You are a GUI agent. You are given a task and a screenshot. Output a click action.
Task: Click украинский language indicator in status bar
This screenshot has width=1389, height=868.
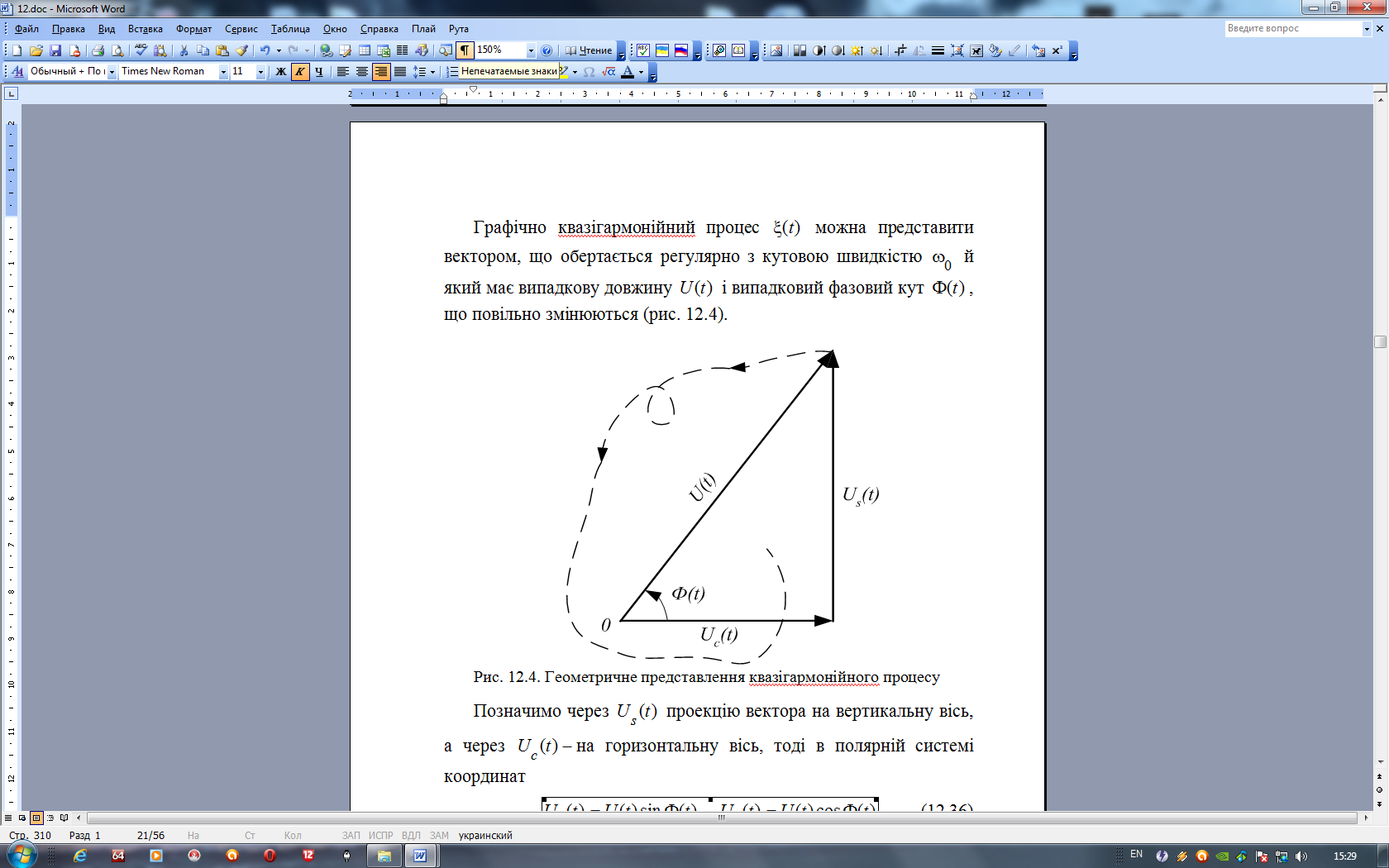pyautogui.click(x=485, y=835)
